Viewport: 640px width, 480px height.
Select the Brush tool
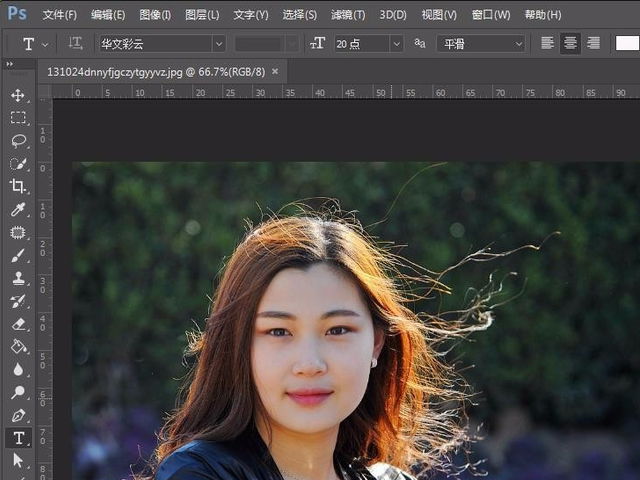(x=18, y=255)
